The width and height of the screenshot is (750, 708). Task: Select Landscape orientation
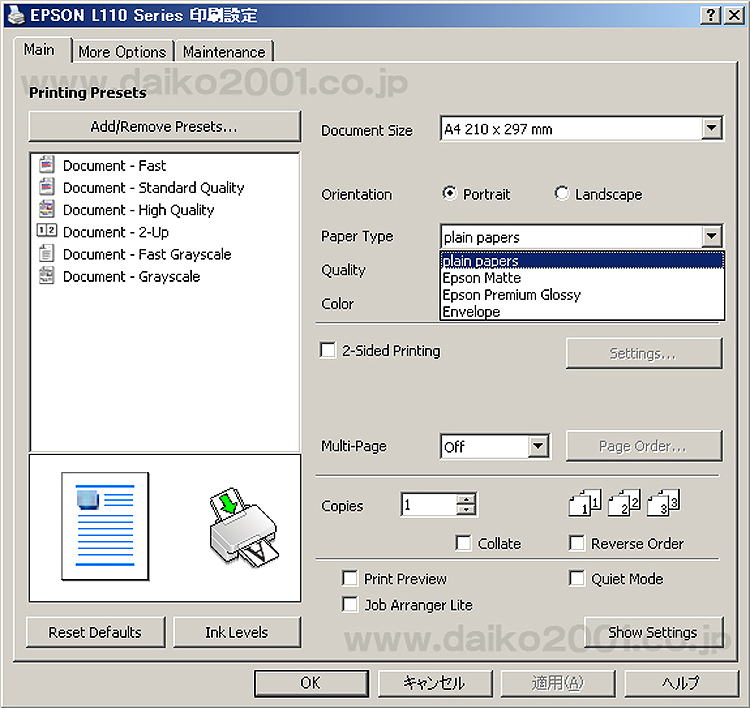point(561,193)
